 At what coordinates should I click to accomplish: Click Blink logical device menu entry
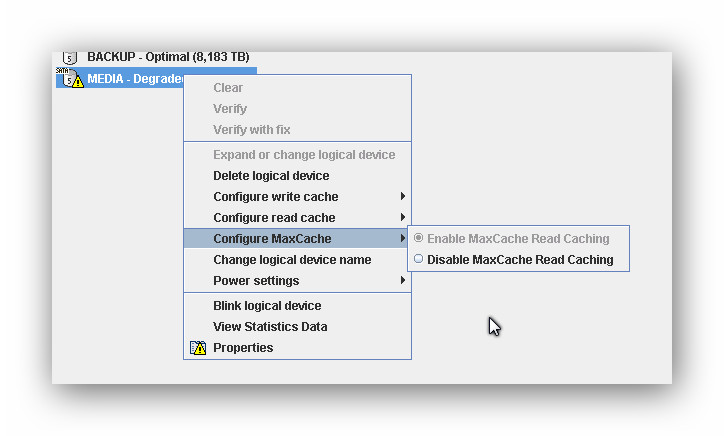pos(267,306)
